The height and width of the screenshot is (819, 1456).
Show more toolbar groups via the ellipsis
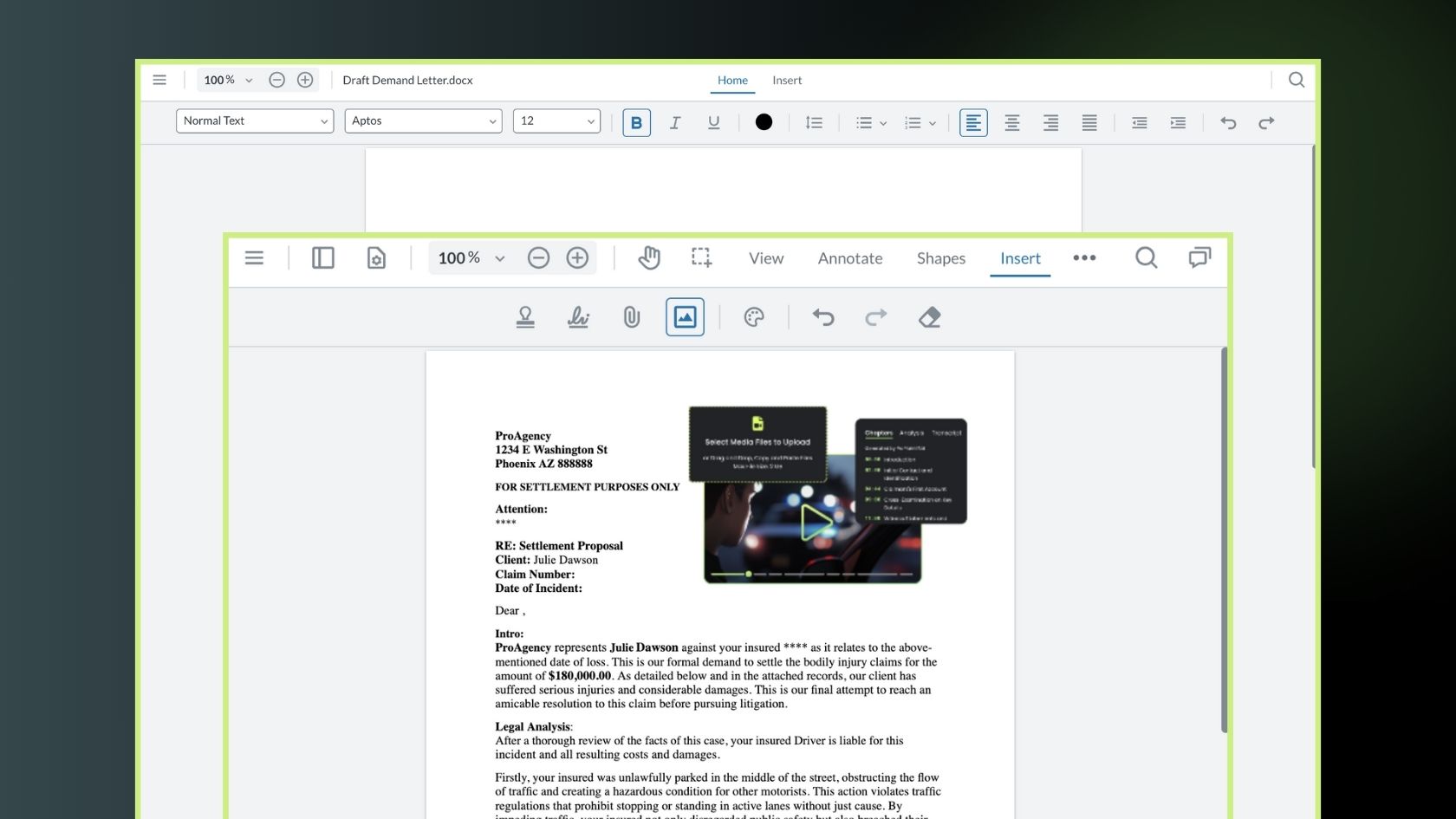pos(1084,257)
